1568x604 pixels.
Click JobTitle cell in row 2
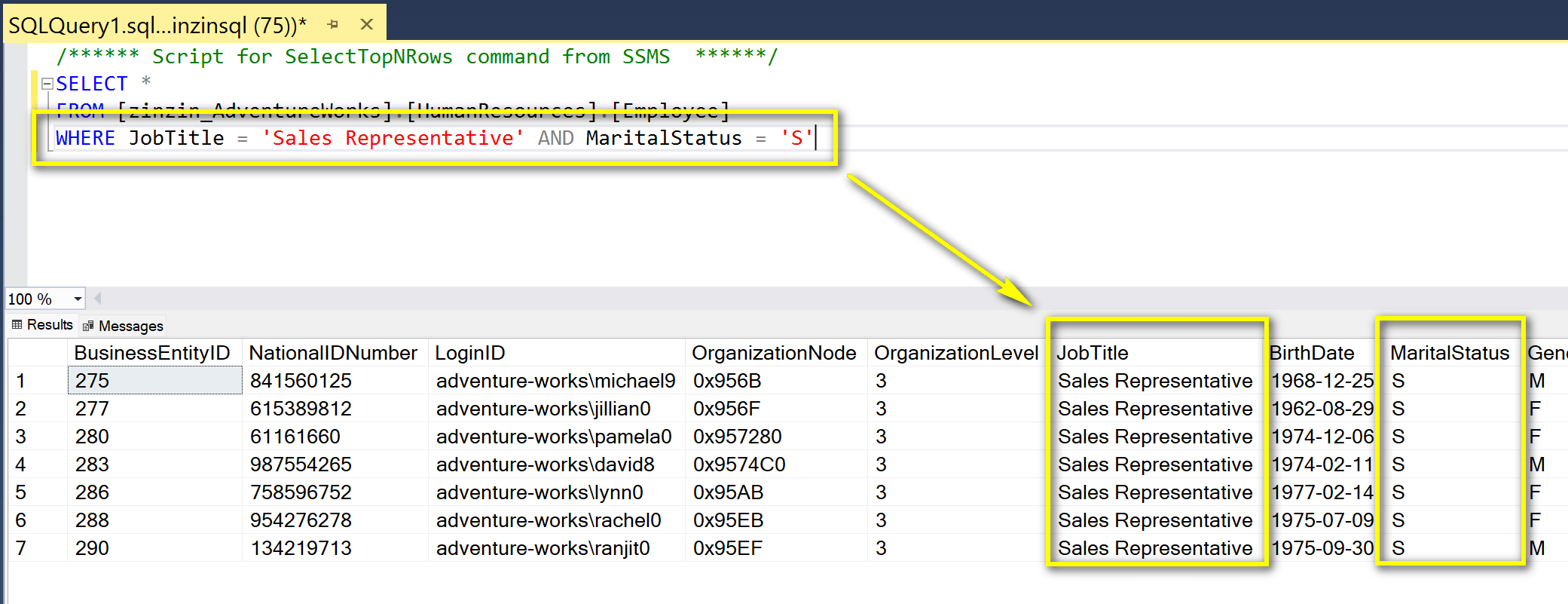pos(1157,409)
